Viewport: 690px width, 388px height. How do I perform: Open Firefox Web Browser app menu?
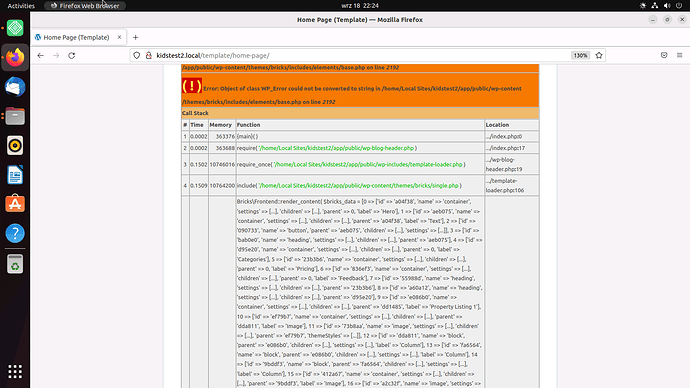click(85, 6)
